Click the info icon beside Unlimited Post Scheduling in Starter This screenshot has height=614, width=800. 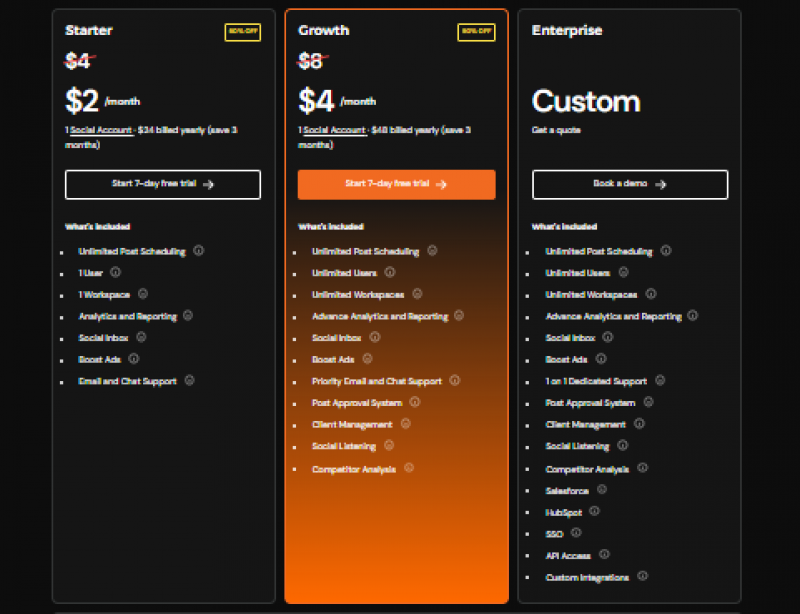199,251
